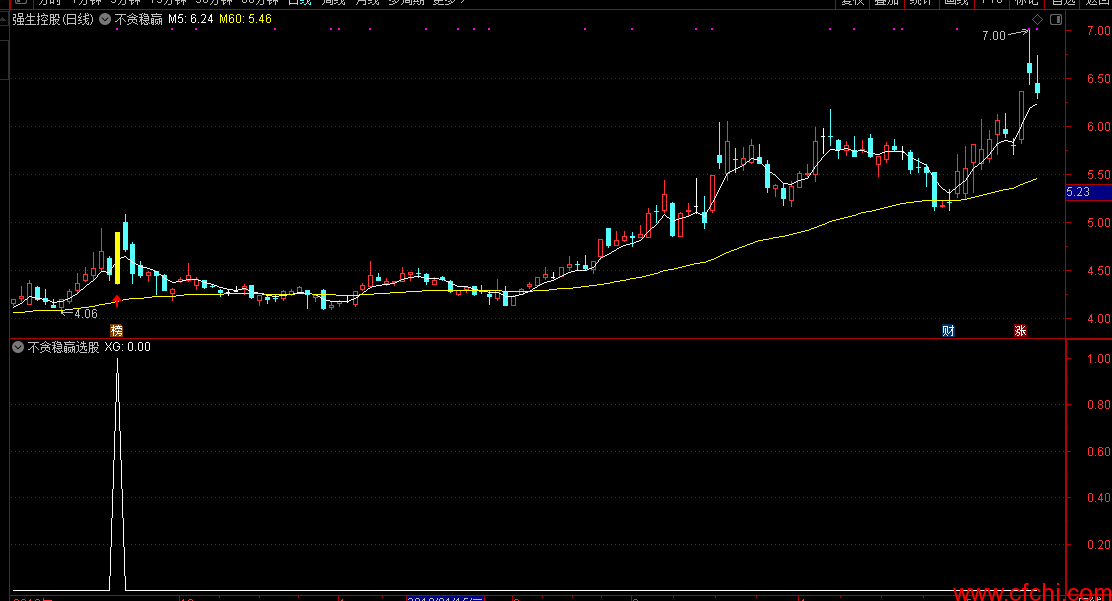Click the diamond icon at chart top-right
1112x601 pixels.
click(1037, 19)
